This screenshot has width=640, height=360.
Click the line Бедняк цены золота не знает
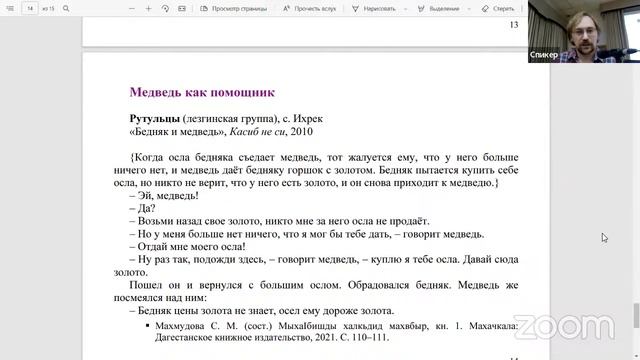(x=262, y=311)
